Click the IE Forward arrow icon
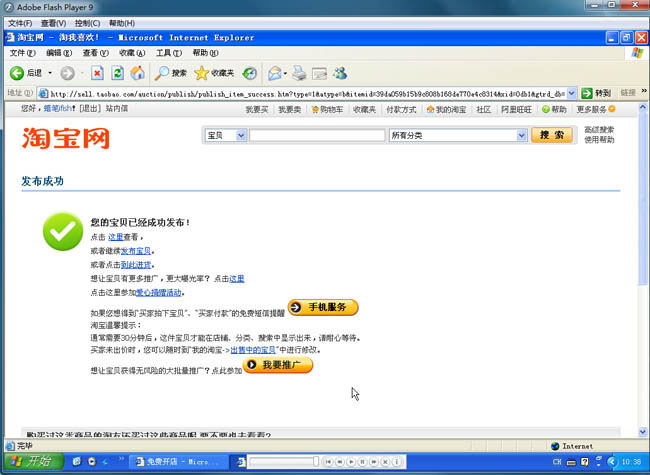Viewport: 650px width, 475px height. 67,73
